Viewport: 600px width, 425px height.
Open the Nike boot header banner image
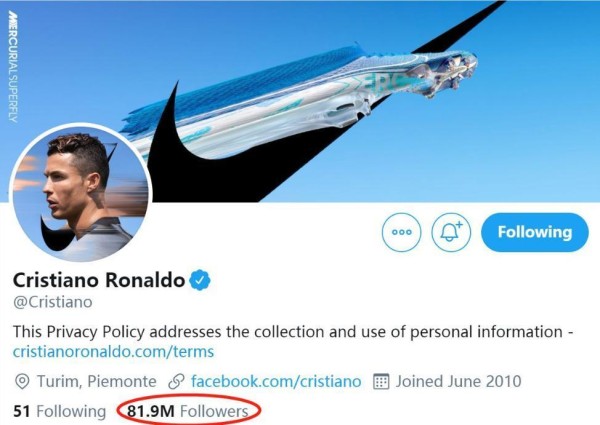point(300,101)
